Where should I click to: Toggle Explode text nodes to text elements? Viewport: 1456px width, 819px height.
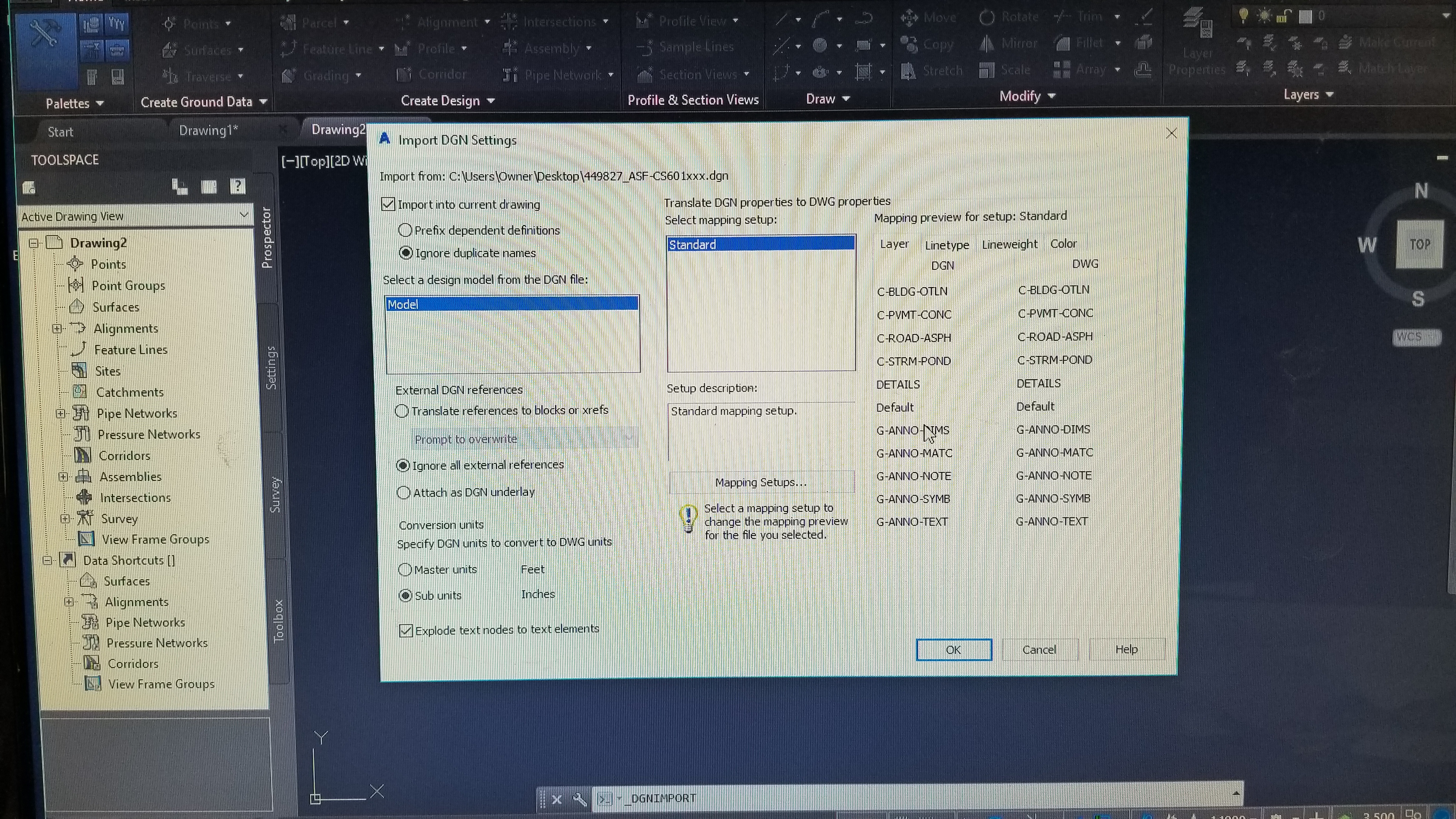point(406,630)
